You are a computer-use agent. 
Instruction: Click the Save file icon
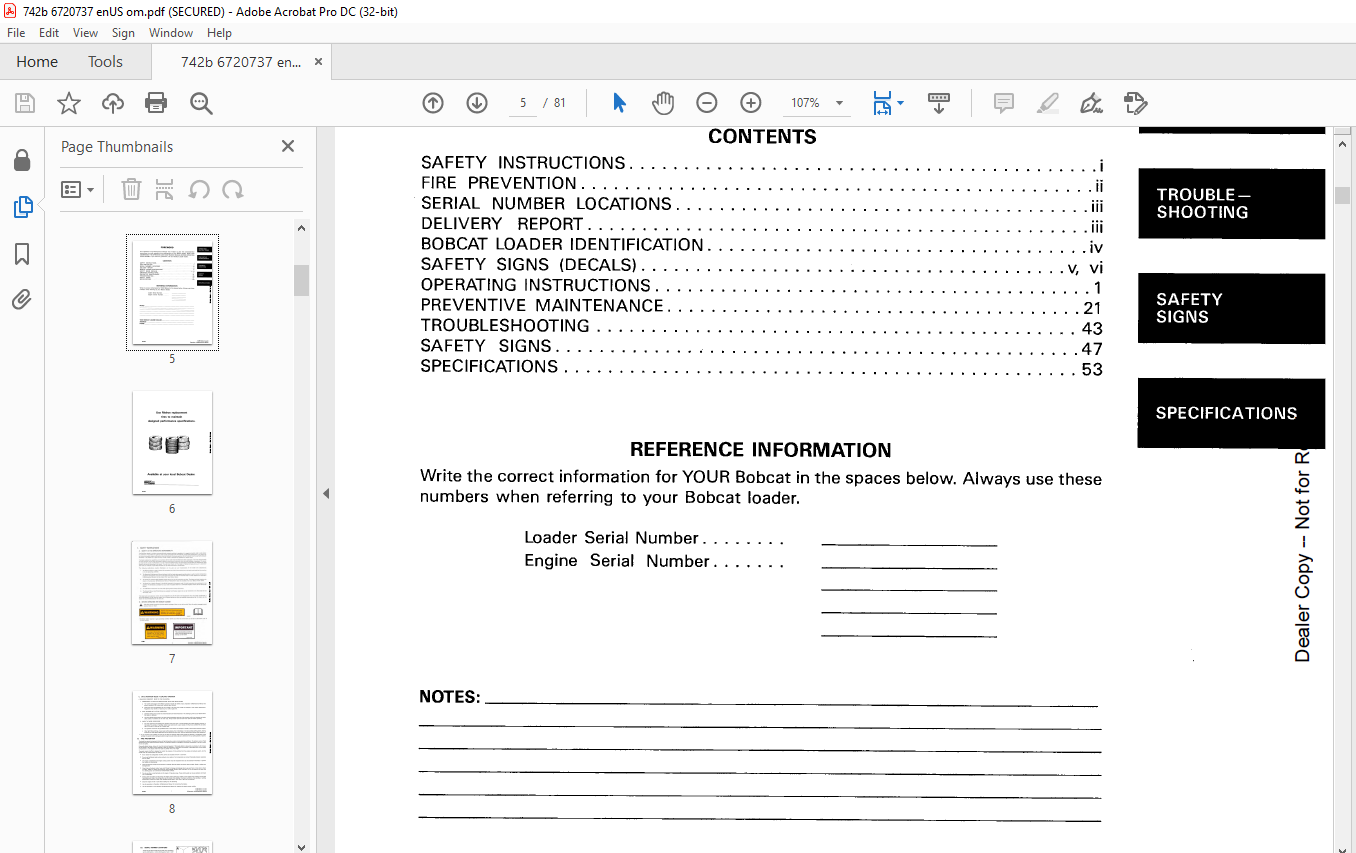click(25, 103)
